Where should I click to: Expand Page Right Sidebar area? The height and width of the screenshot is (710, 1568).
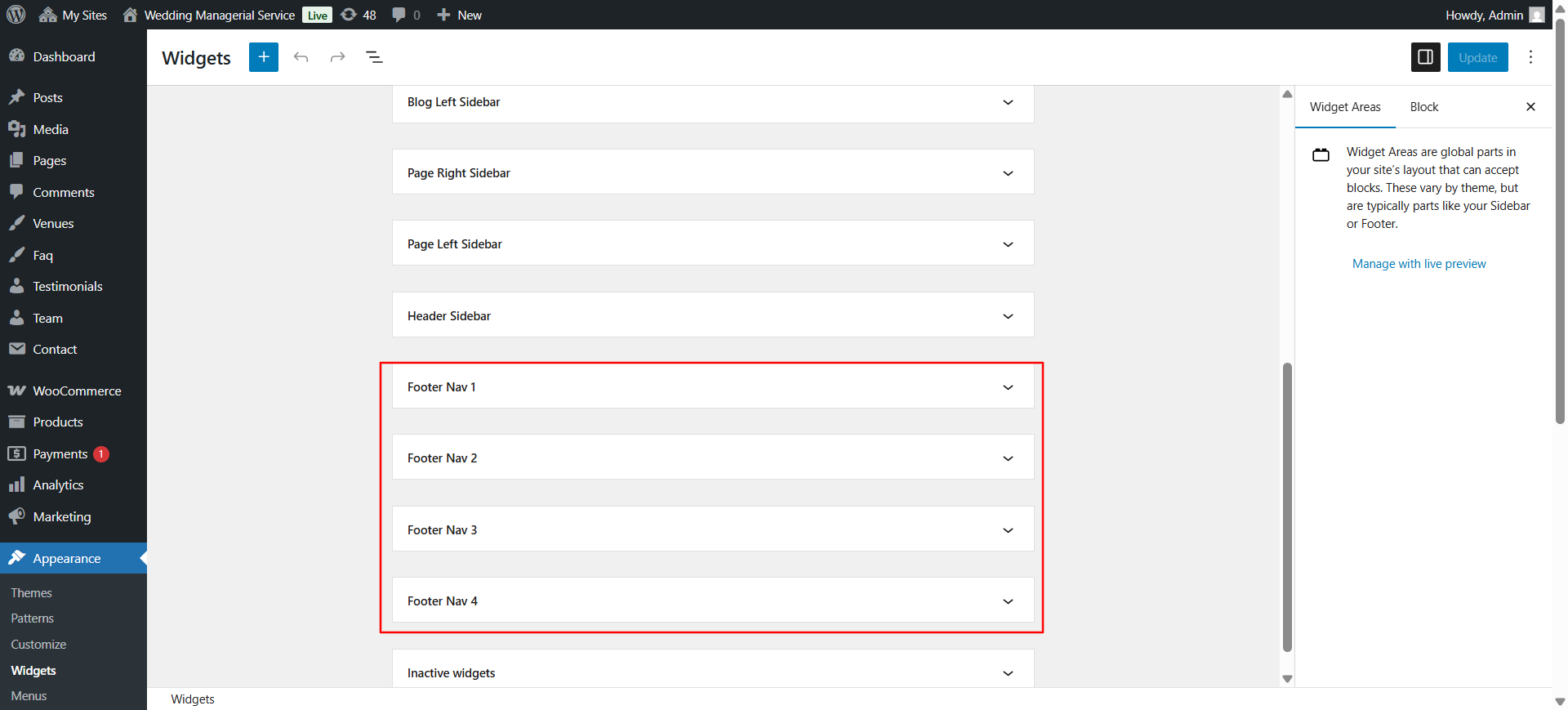point(713,172)
